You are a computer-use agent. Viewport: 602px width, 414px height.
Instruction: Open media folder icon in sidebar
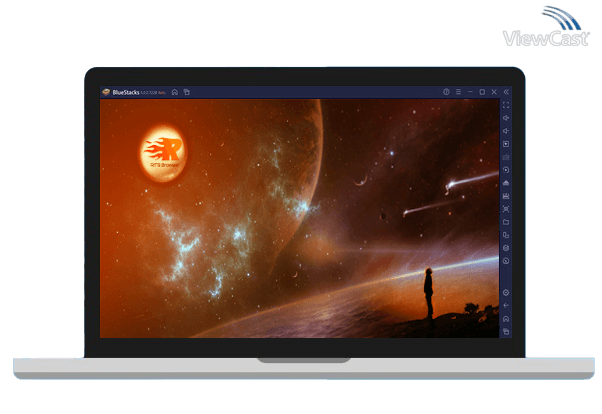506,222
